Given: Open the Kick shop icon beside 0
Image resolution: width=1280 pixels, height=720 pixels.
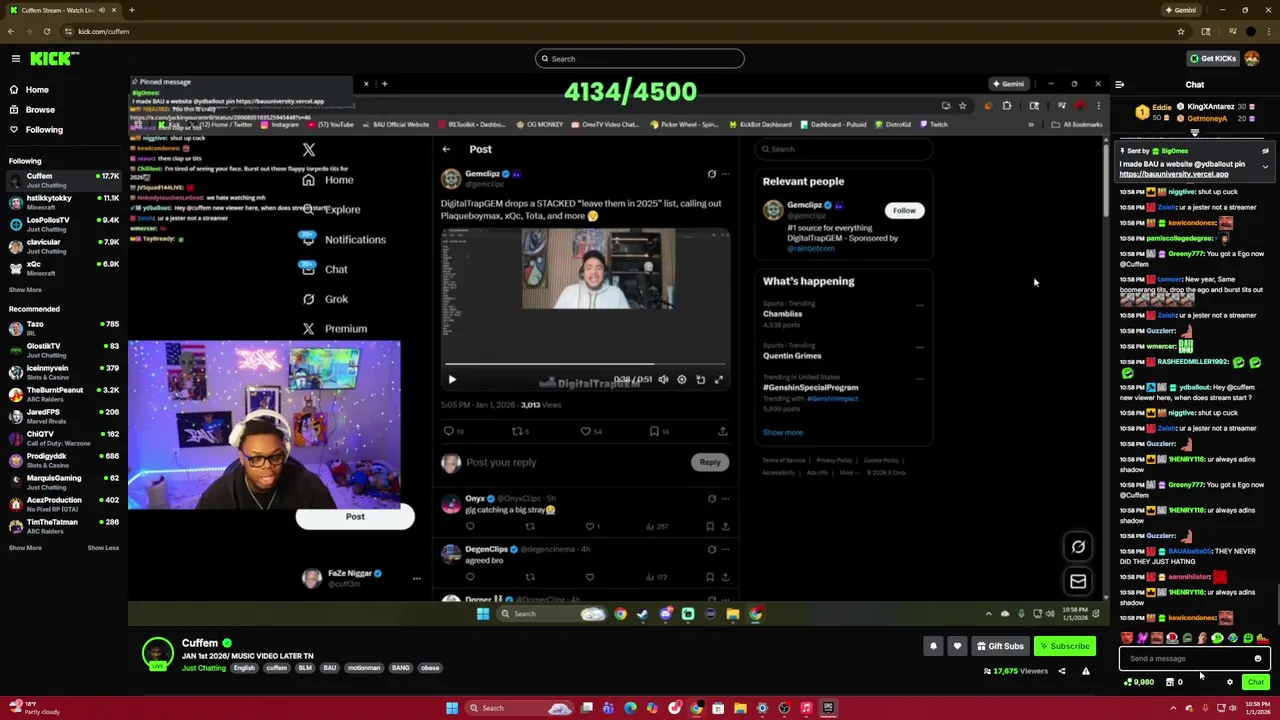Looking at the screenshot, I should tap(1170, 683).
